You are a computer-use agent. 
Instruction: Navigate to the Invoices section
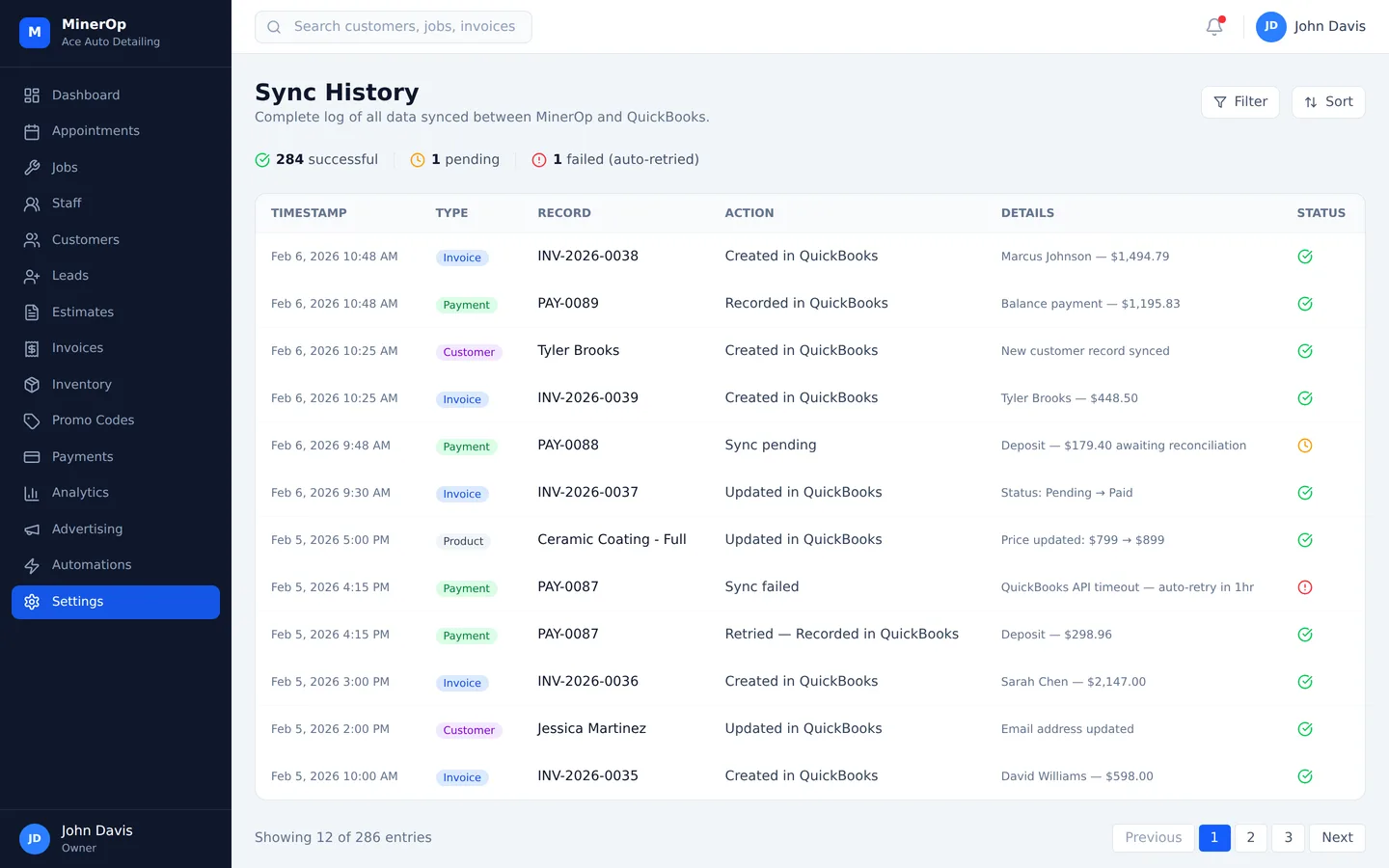click(x=77, y=348)
